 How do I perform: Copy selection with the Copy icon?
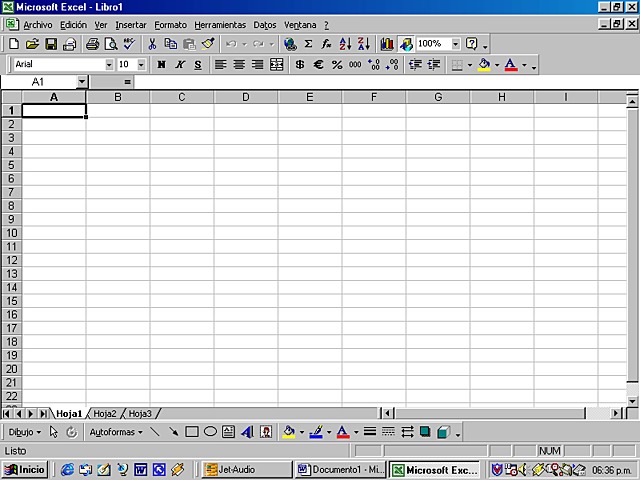(x=171, y=44)
